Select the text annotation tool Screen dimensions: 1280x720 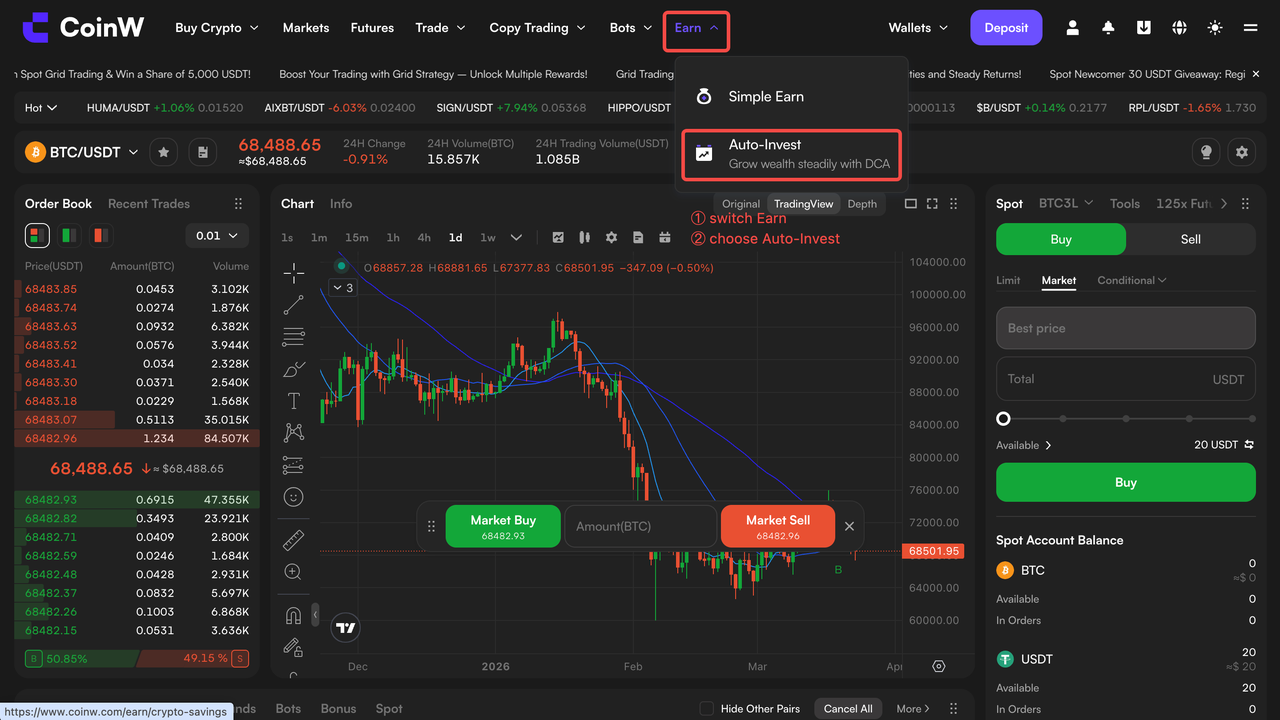[x=294, y=401]
